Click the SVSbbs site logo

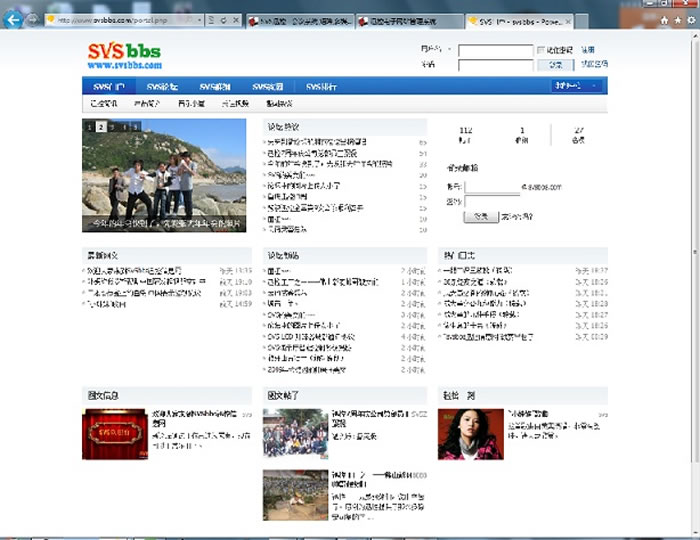(x=123, y=55)
